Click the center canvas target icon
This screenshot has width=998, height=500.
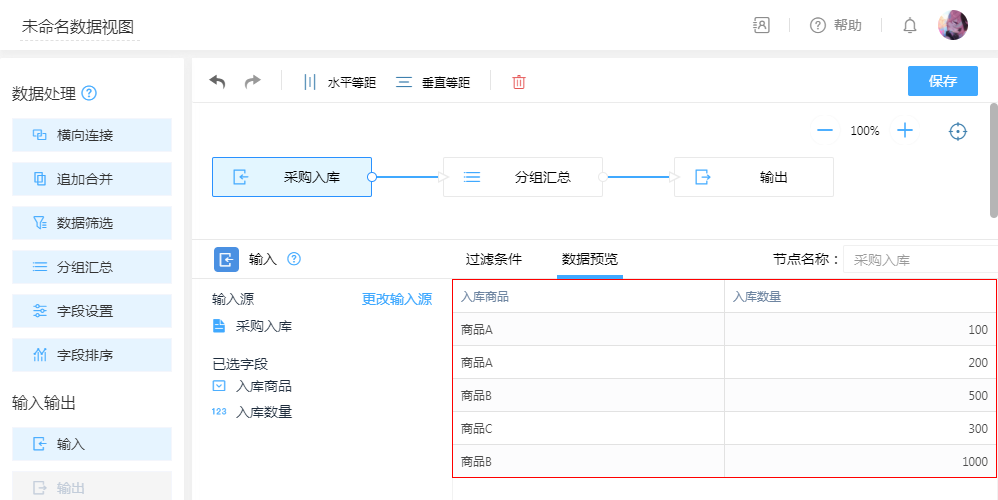point(958,131)
